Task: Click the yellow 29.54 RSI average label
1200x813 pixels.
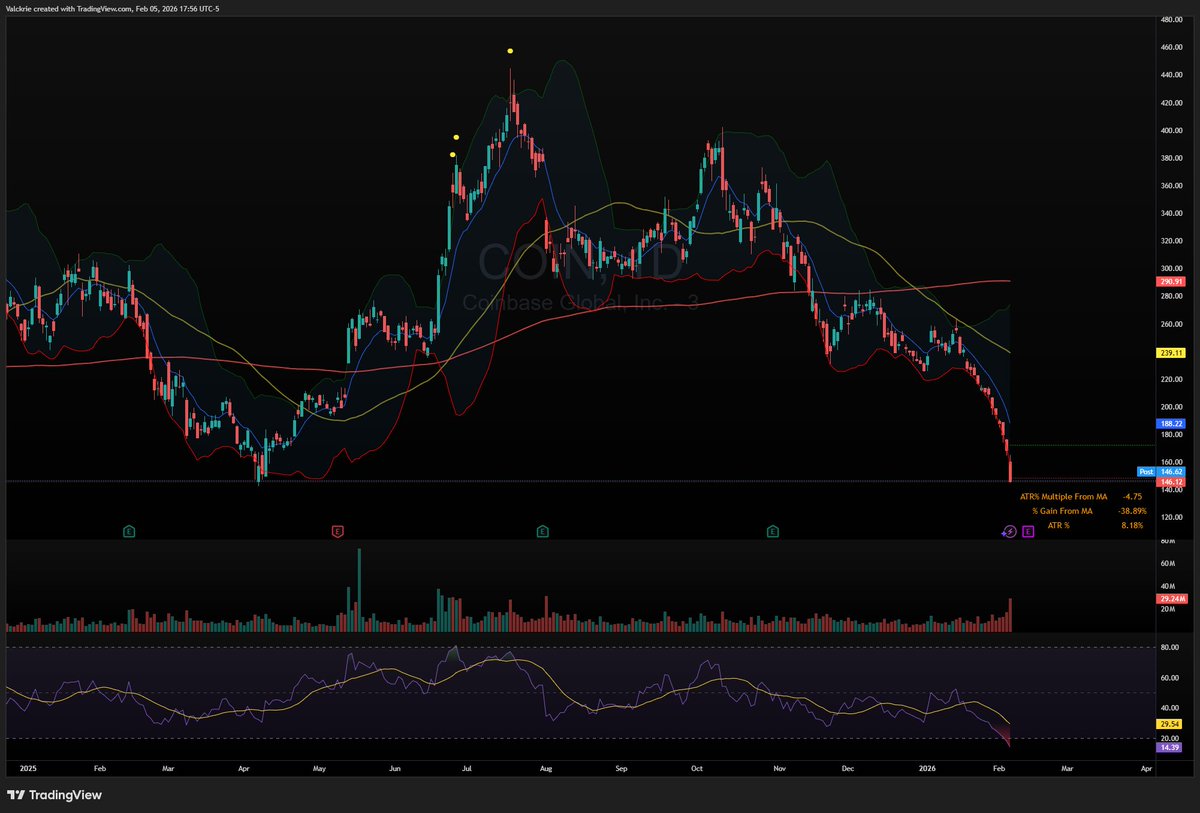Action: click(1169, 723)
